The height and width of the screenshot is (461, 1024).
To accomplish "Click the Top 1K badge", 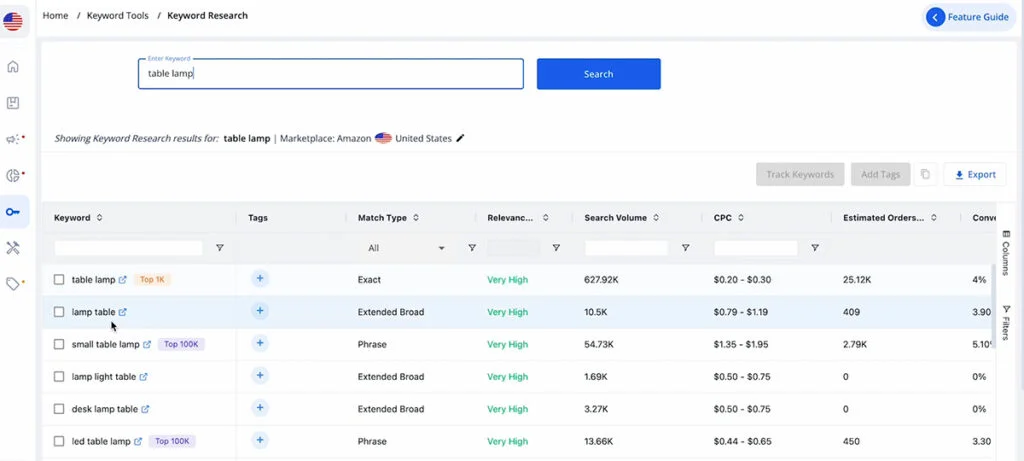I will click(x=152, y=279).
